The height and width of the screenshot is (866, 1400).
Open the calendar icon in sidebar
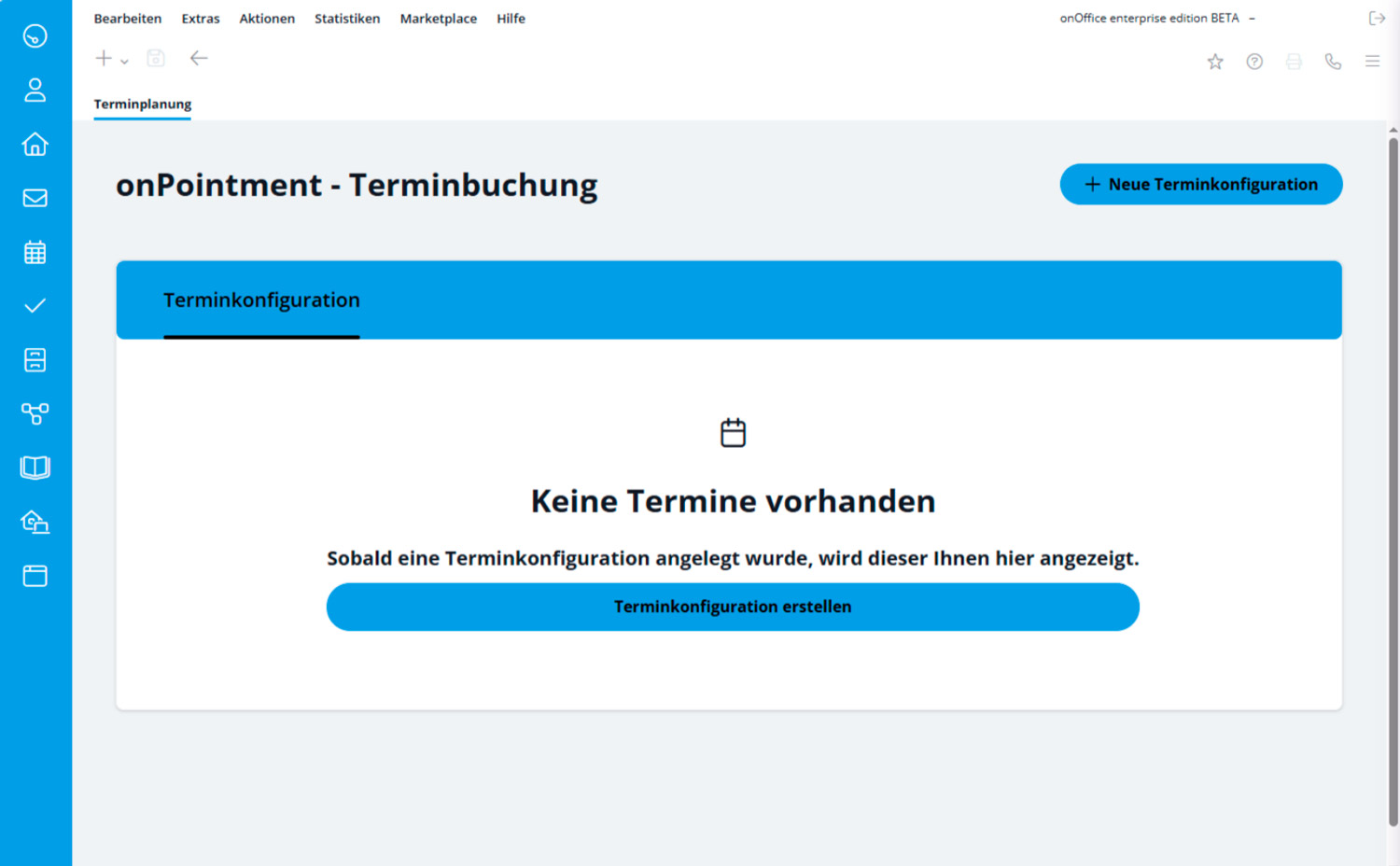[x=35, y=252]
